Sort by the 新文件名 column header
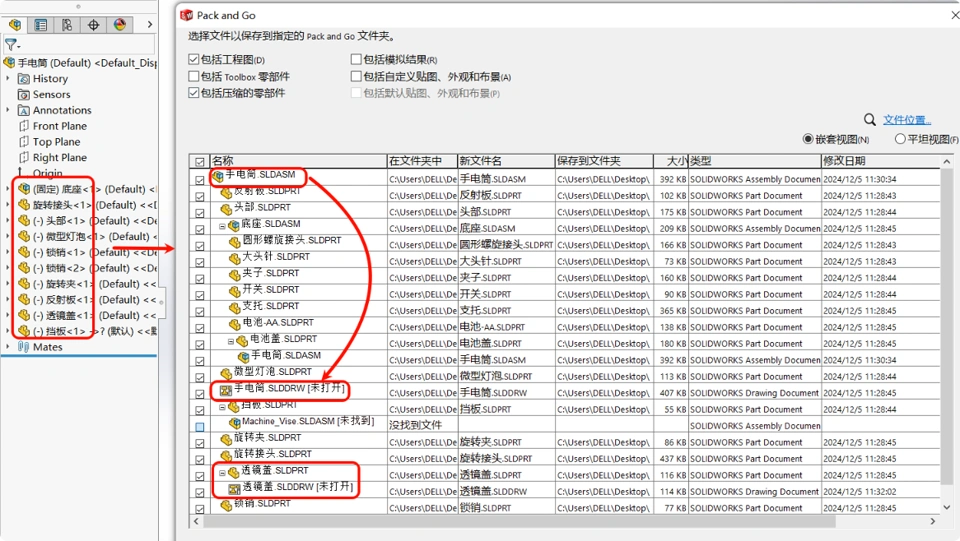The image size is (960, 541). tap(506, 161)
